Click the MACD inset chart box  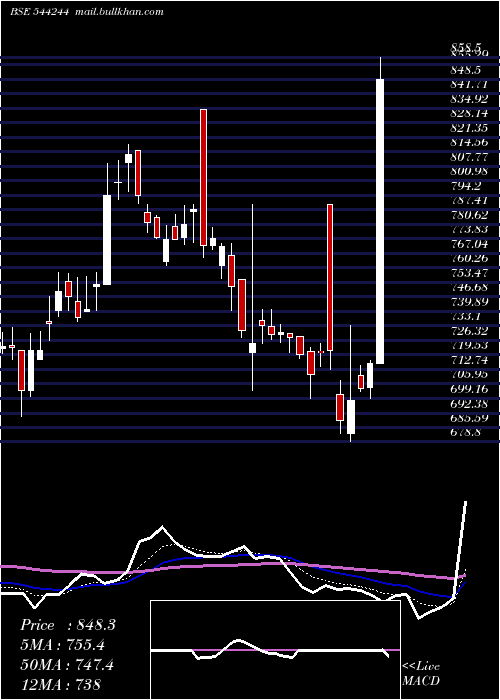point(275,650)
